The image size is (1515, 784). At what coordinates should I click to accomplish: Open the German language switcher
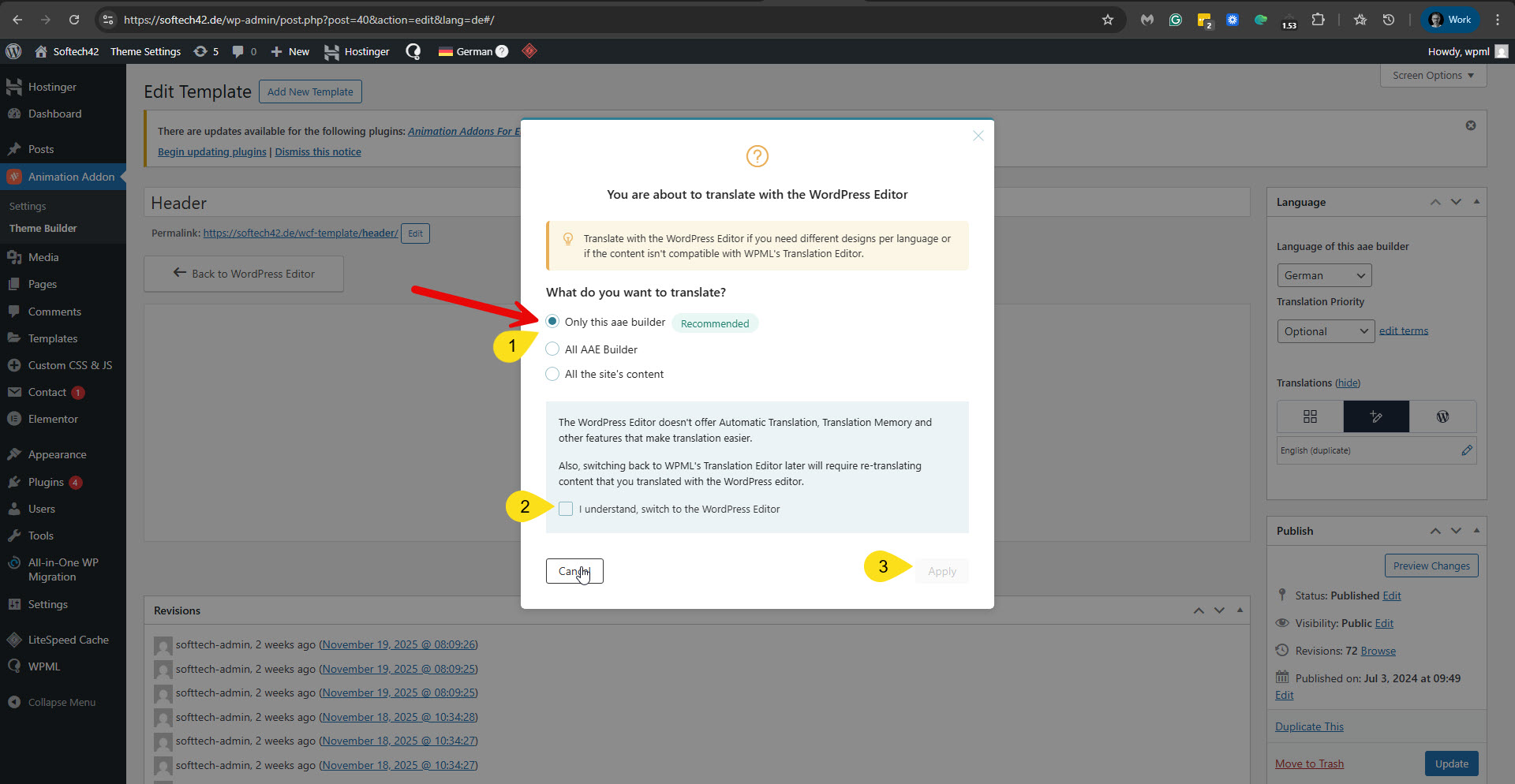pos(473,51)
